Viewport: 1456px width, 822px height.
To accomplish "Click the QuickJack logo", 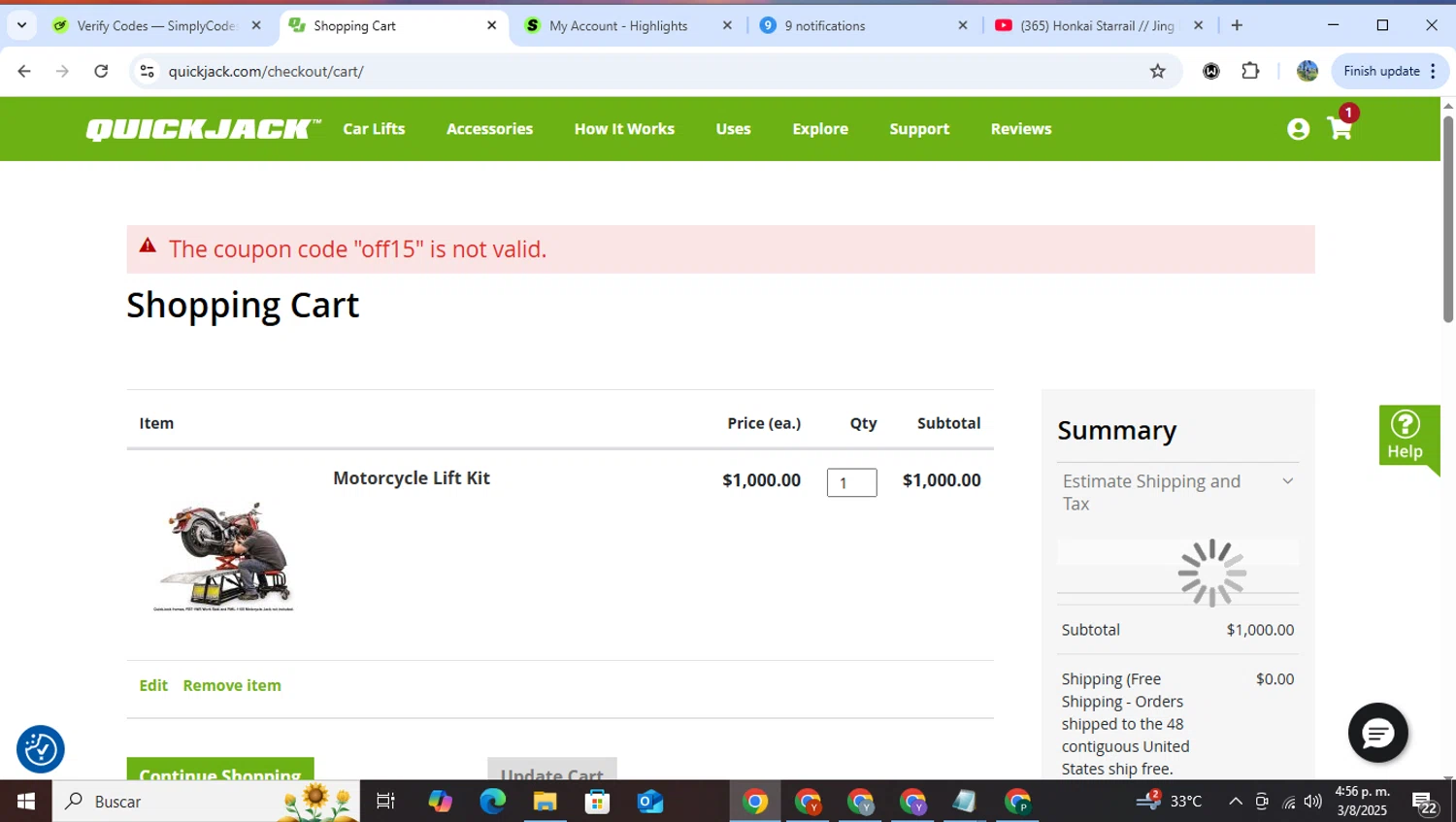I will click(x=203, y=129).
